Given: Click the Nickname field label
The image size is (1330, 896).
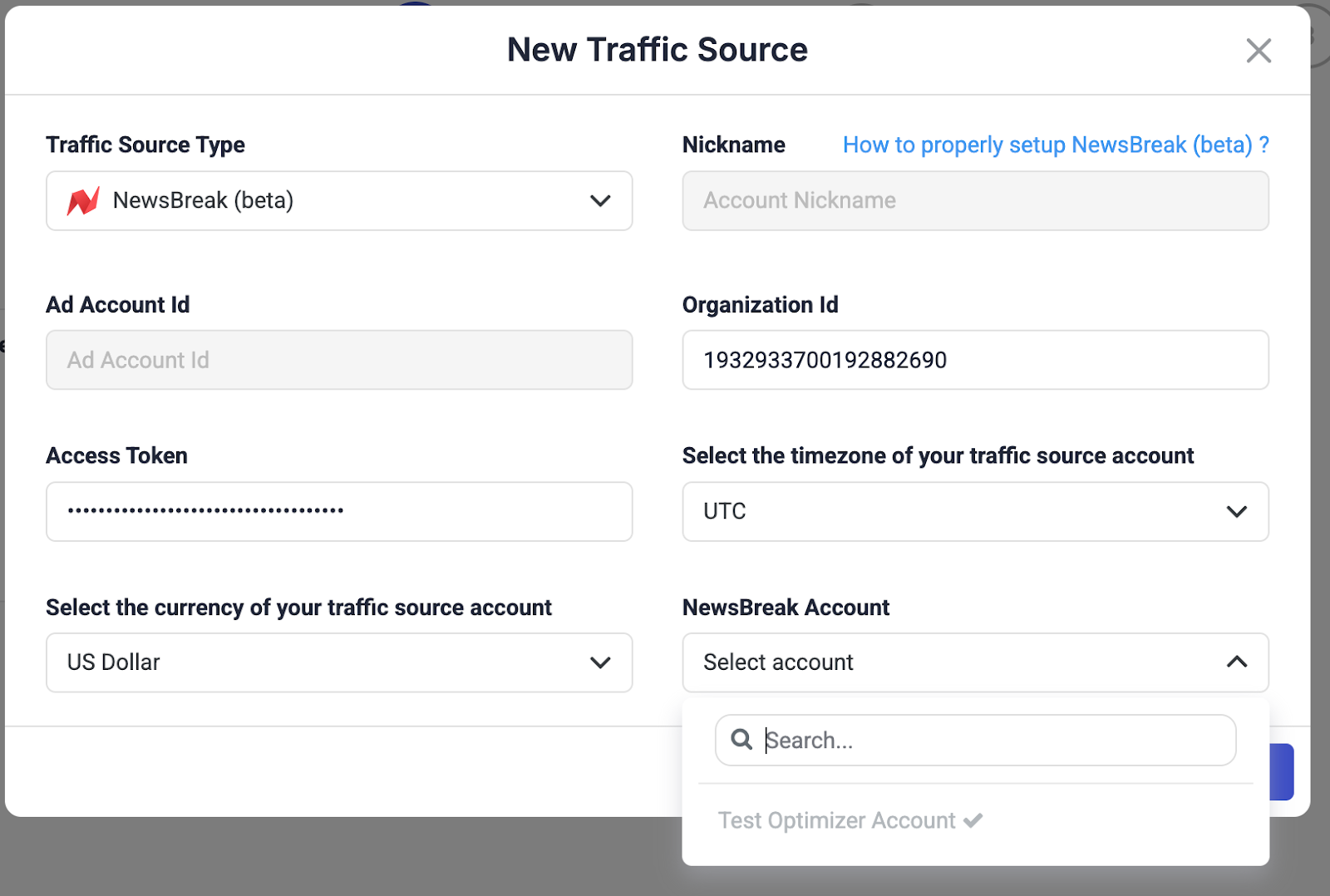Looking at the screenshot, I should pyautogui.click(x=733, y=145).
